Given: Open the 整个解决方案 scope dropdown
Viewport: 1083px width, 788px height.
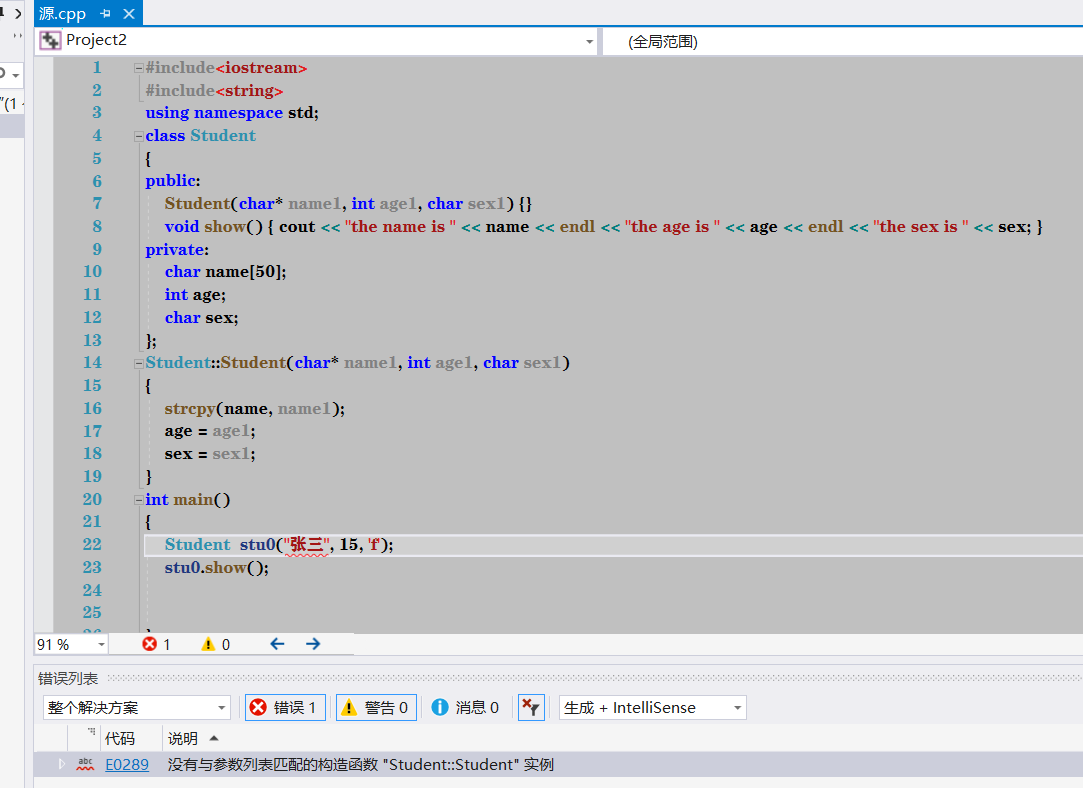Looking at the screenshot, I should coord(136,708).
